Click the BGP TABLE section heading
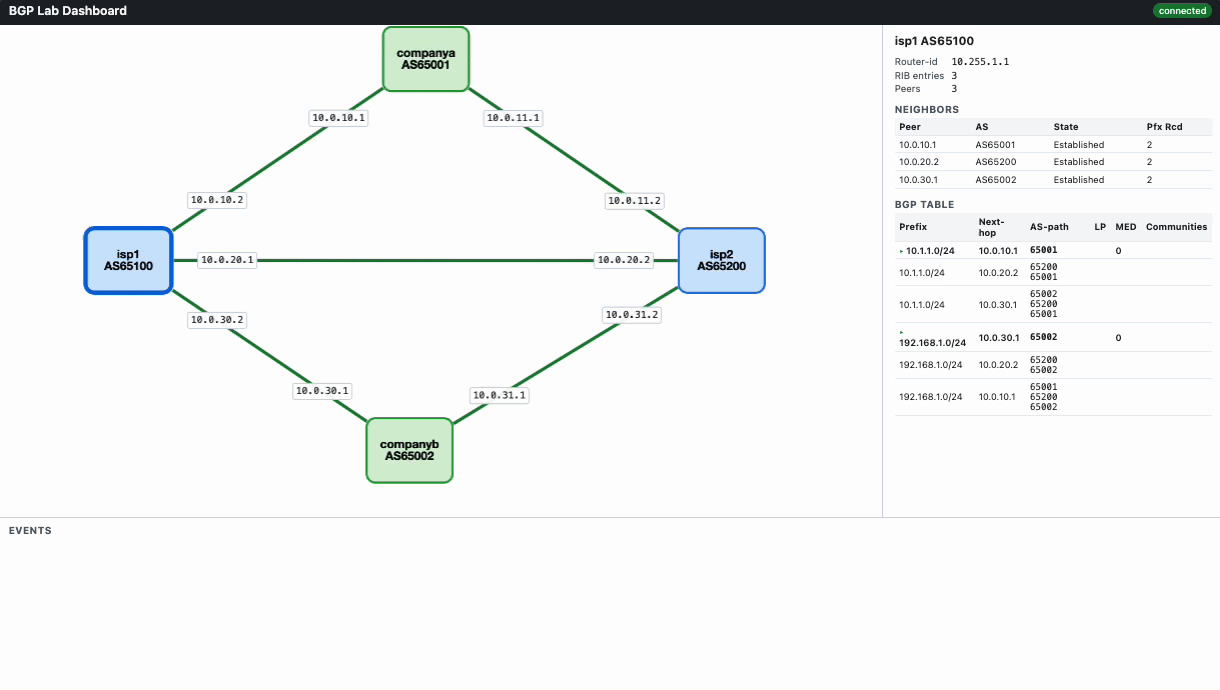This screenshot has height=690, width=1220. pyautogui.click(x=924, y=205)
